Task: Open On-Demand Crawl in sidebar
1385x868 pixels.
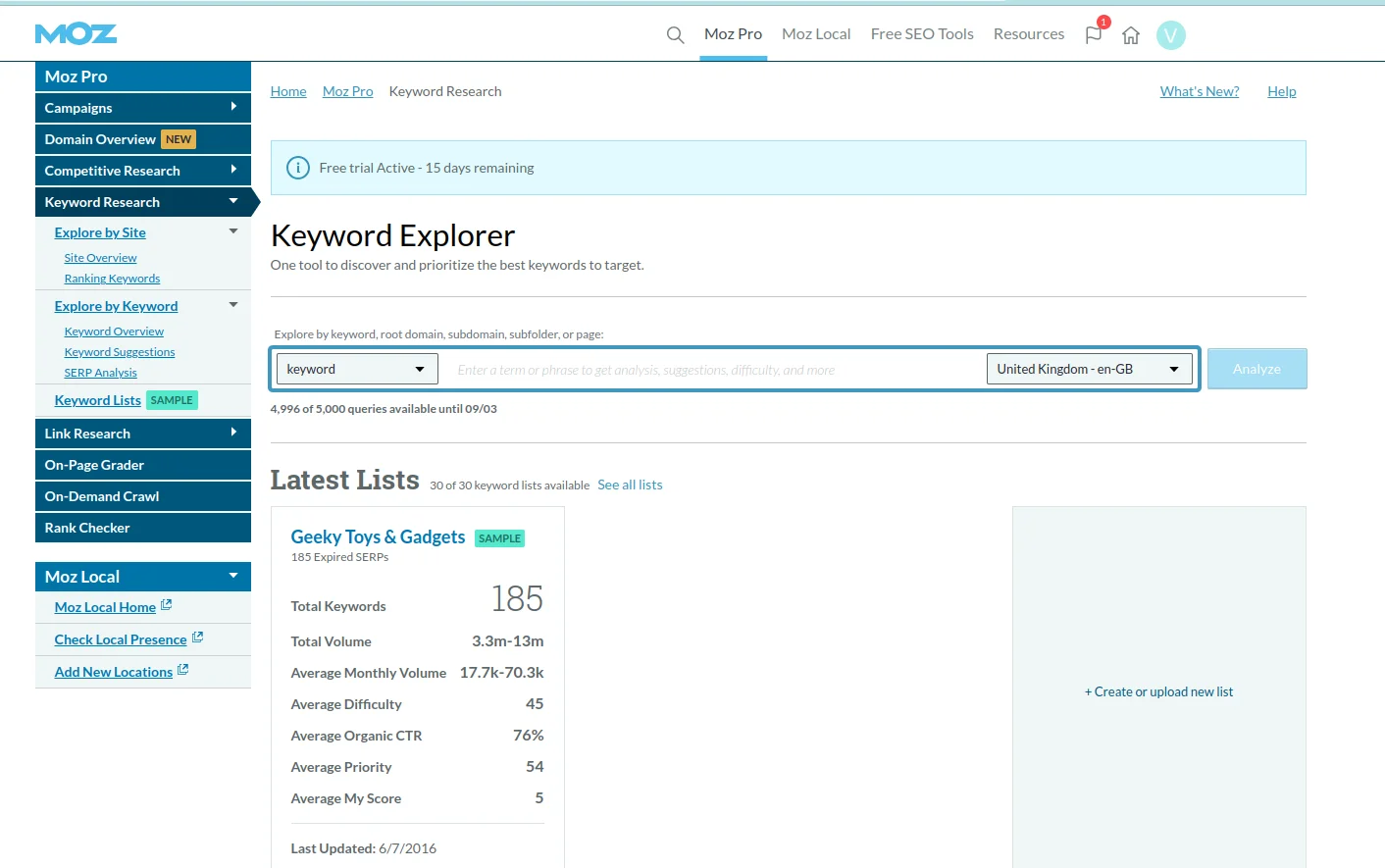Action: (x=143, y=496)
